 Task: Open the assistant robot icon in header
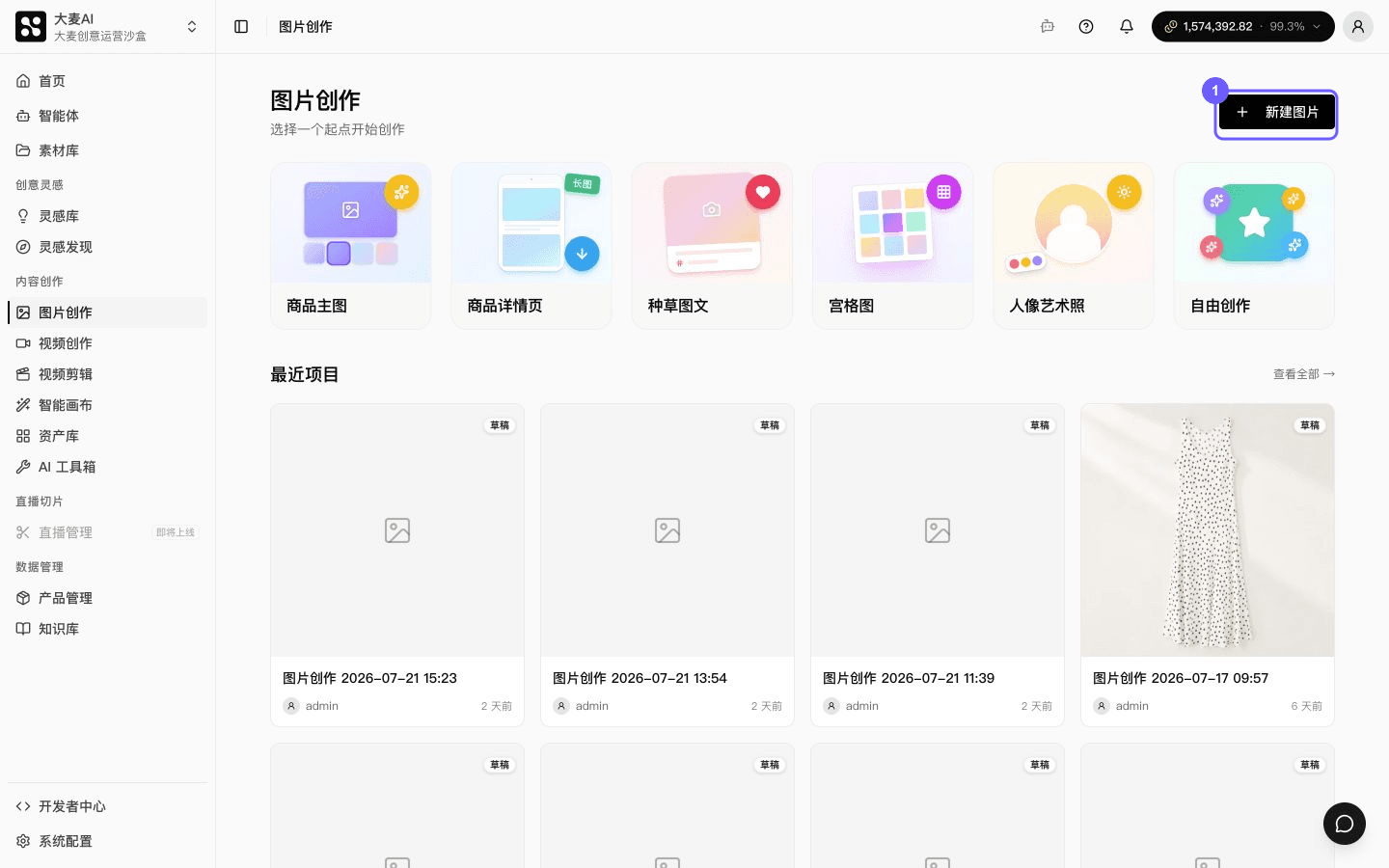(1048, 27)
